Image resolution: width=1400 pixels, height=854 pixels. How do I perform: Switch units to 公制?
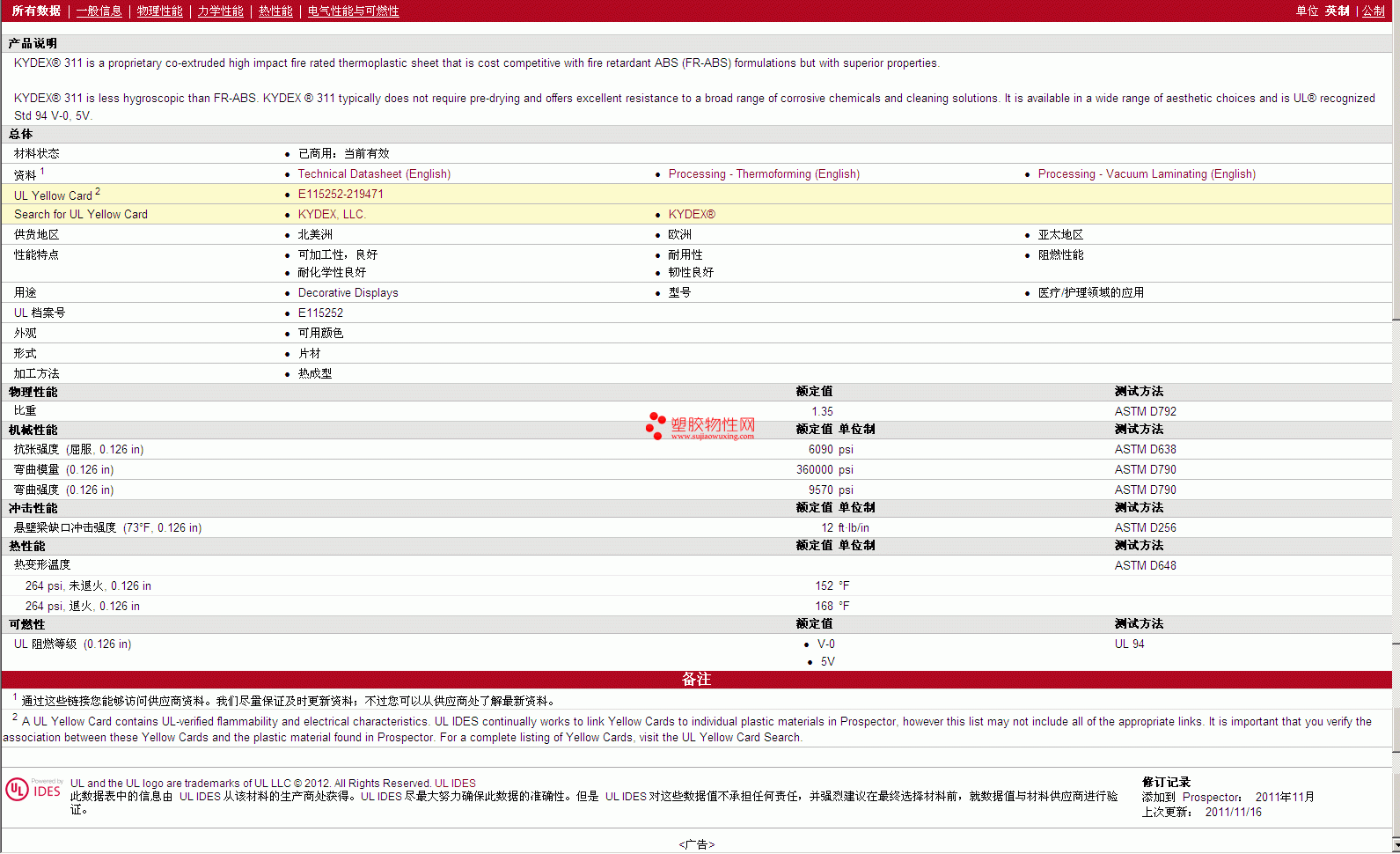tap(1374, 11)
